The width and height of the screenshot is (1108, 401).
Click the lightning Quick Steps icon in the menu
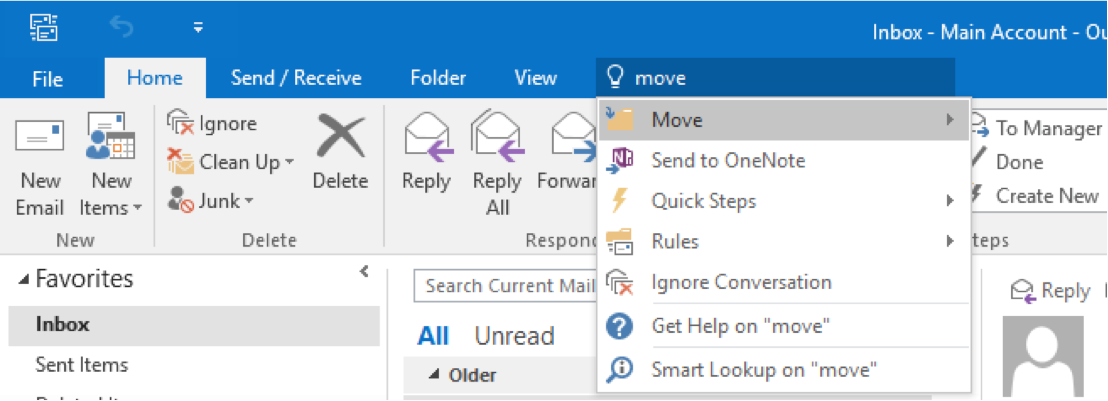[619, 201]
